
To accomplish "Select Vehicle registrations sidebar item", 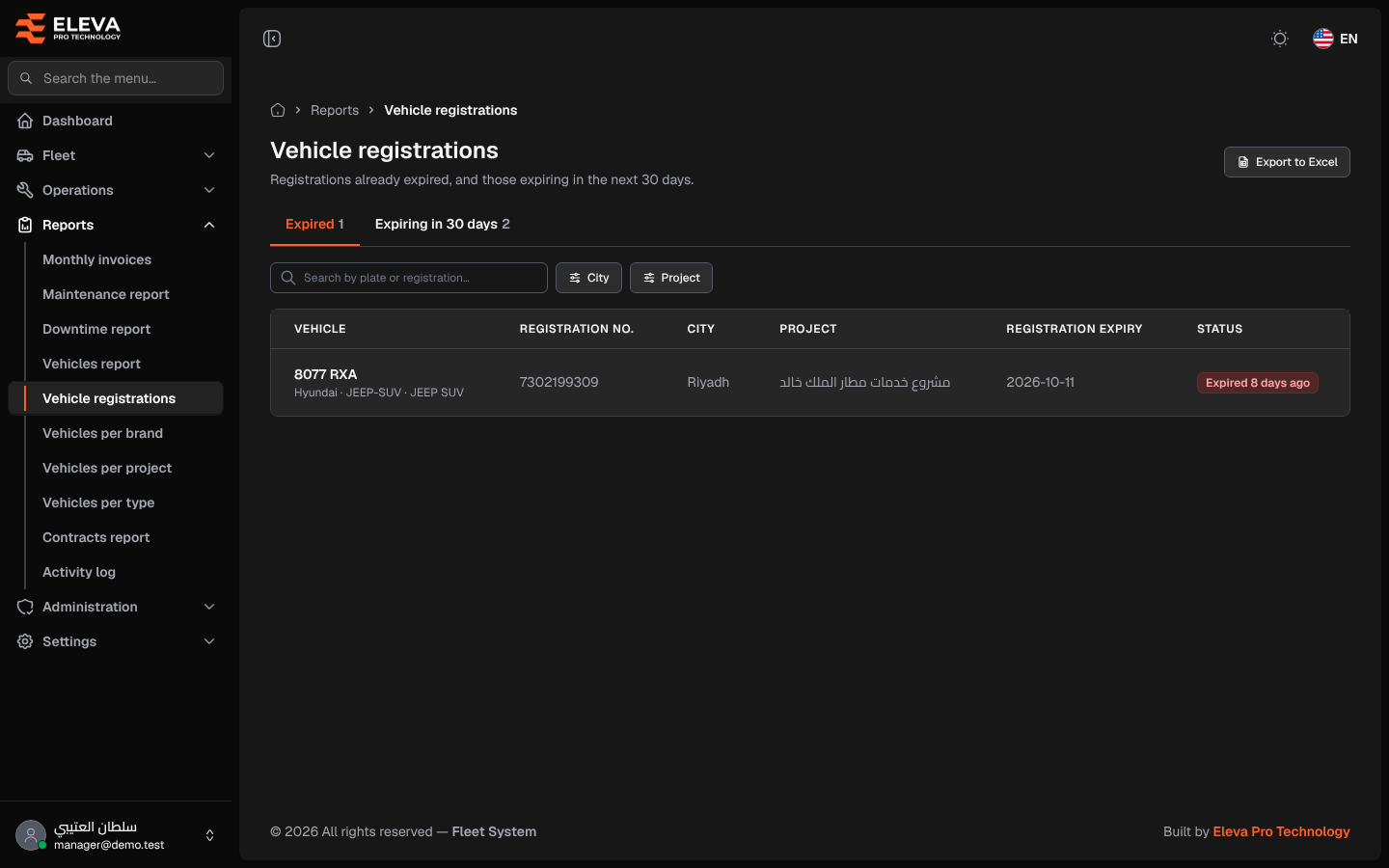I will [x=116, y=398].
